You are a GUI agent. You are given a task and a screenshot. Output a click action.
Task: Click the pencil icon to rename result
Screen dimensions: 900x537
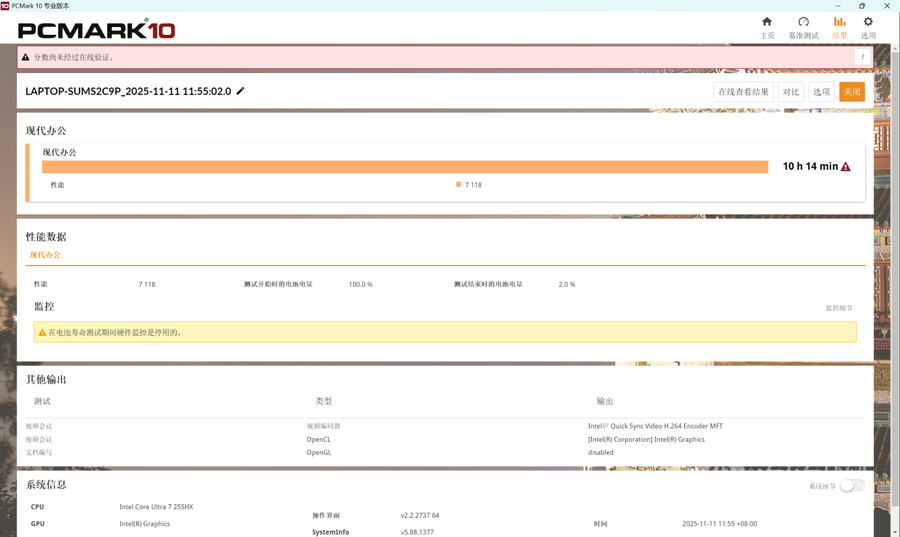(241, 91)
